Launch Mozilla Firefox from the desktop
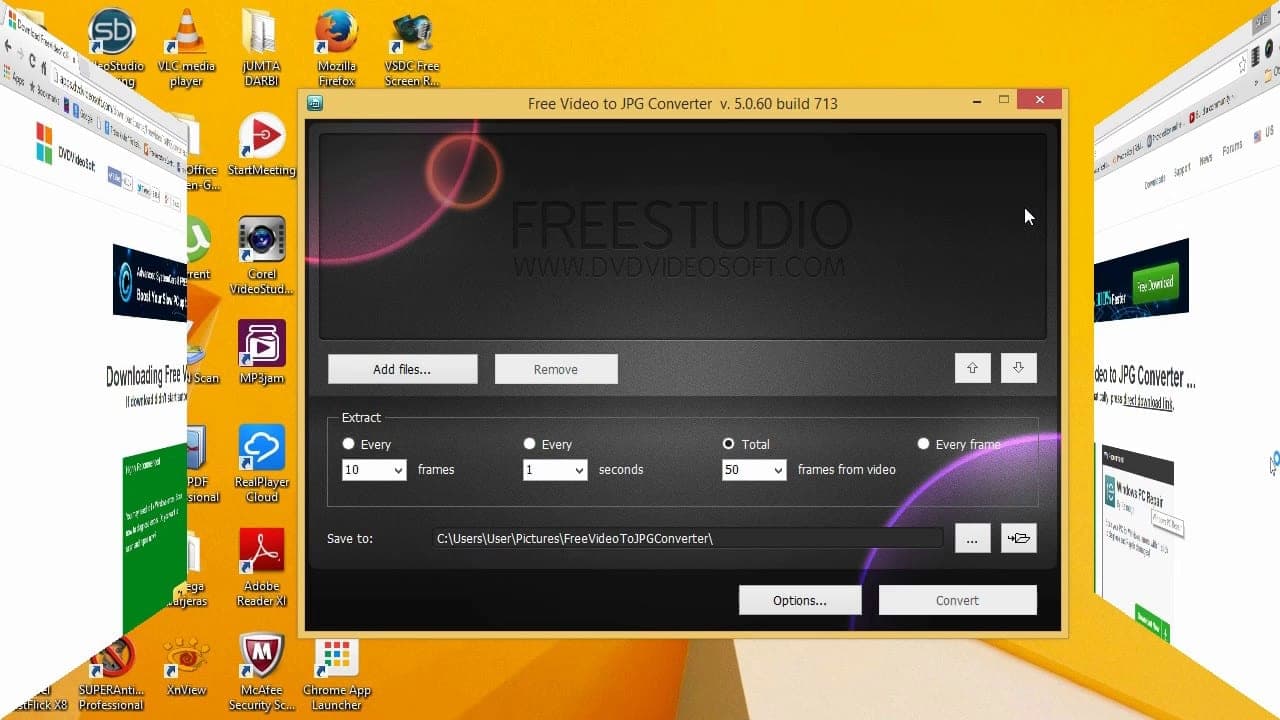Viewport: 1280px width, 720px height. [x=337, y=48]
